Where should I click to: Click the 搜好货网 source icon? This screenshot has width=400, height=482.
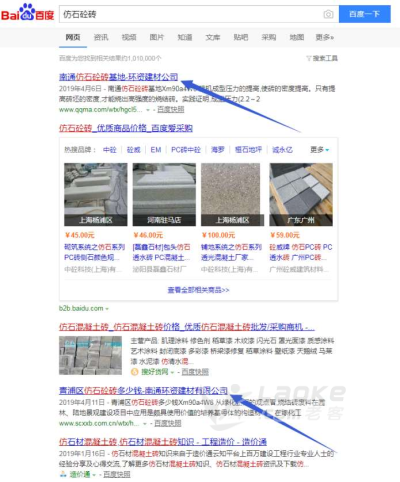[x=135, y=372]
